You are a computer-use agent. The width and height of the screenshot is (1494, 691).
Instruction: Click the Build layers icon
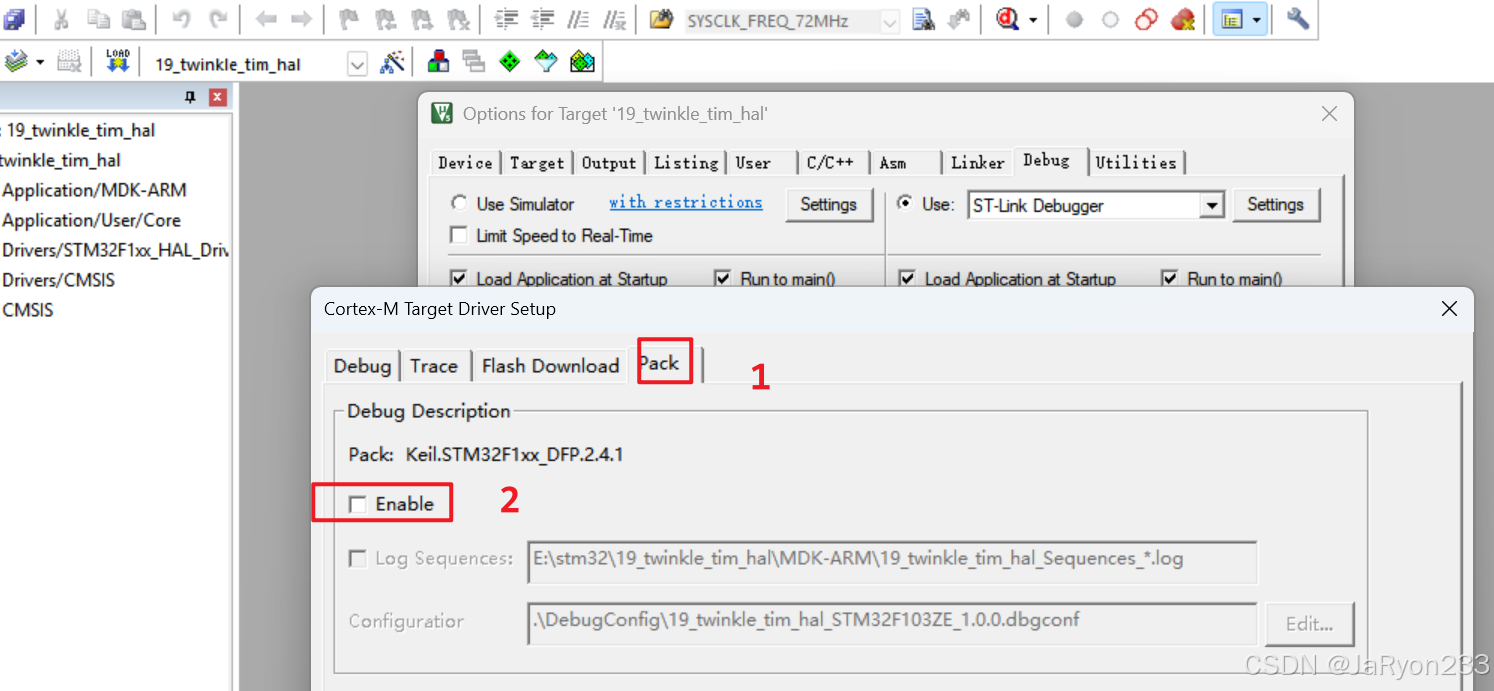tap(15, 63)
